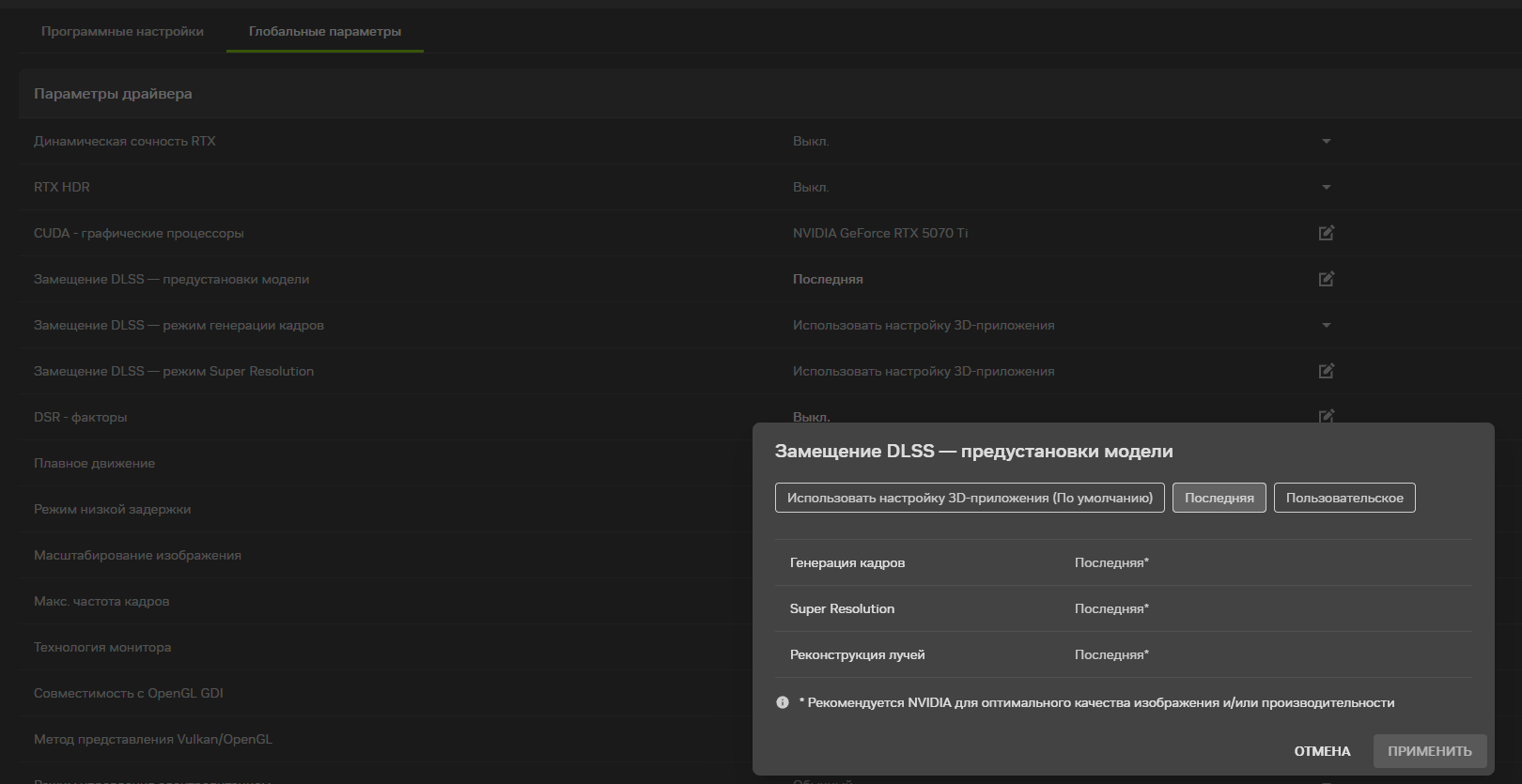1522x784 pixels.
Task: Select the 'Последняя' preset option
Action: [x=1219, y=498]
